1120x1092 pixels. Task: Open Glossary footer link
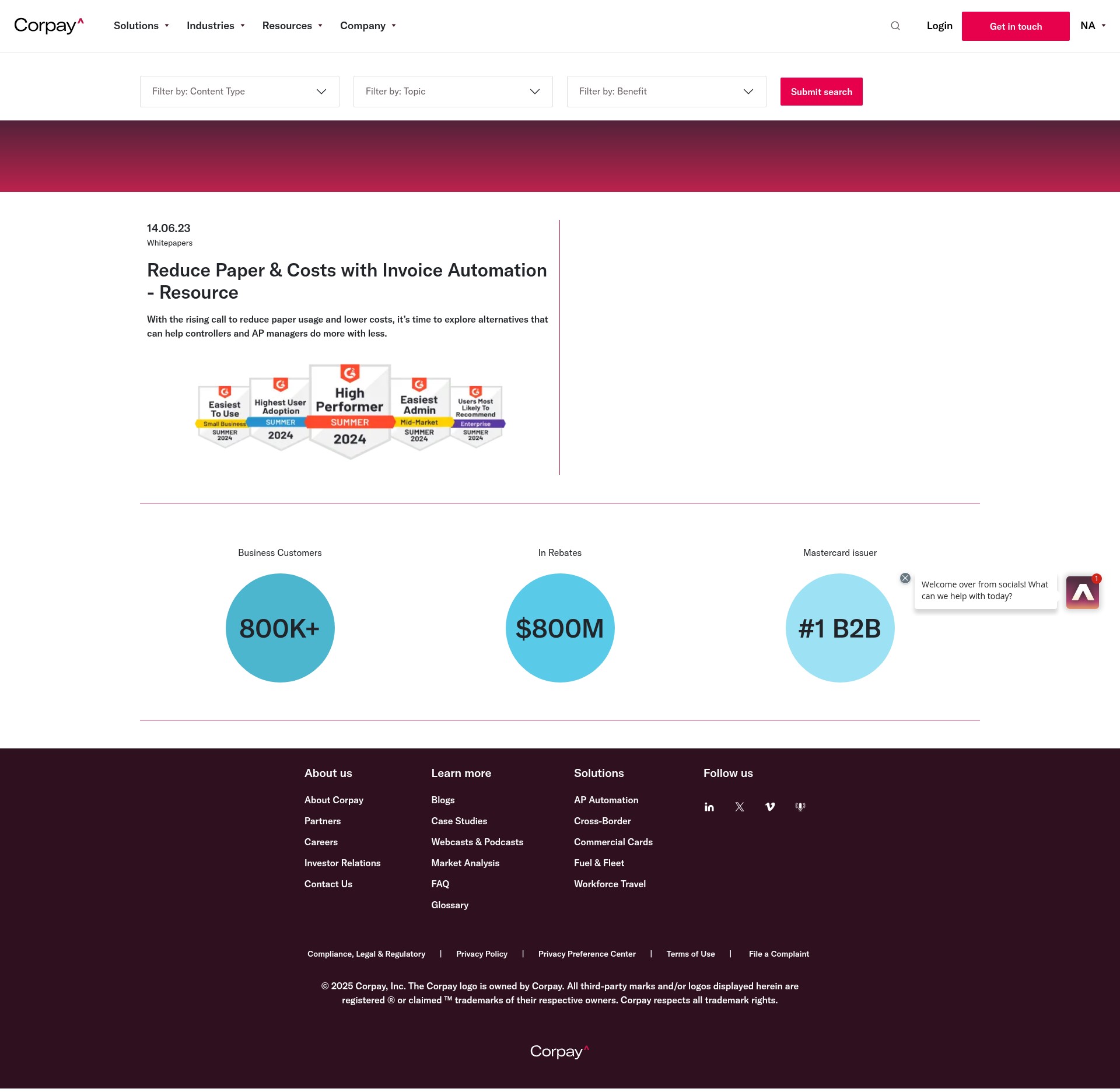[450, 905]
